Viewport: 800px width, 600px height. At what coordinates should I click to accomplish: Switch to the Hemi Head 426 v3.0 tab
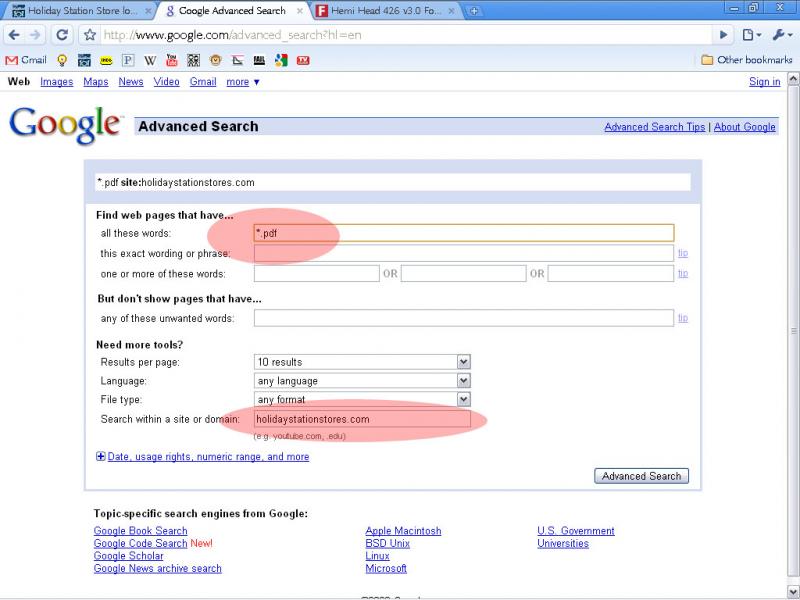click(x=385, y=11)
